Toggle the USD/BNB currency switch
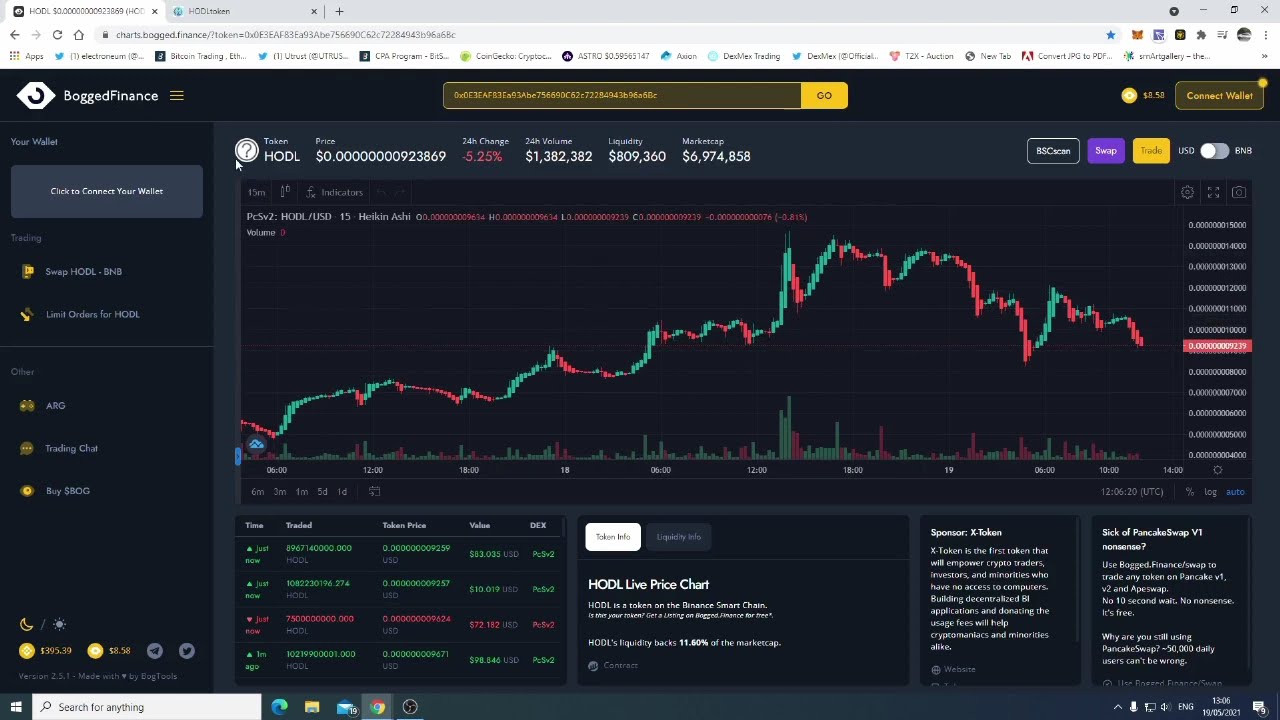This screenshot has height=720, width=1280. pyautogui.click(x=1214, y=151)
